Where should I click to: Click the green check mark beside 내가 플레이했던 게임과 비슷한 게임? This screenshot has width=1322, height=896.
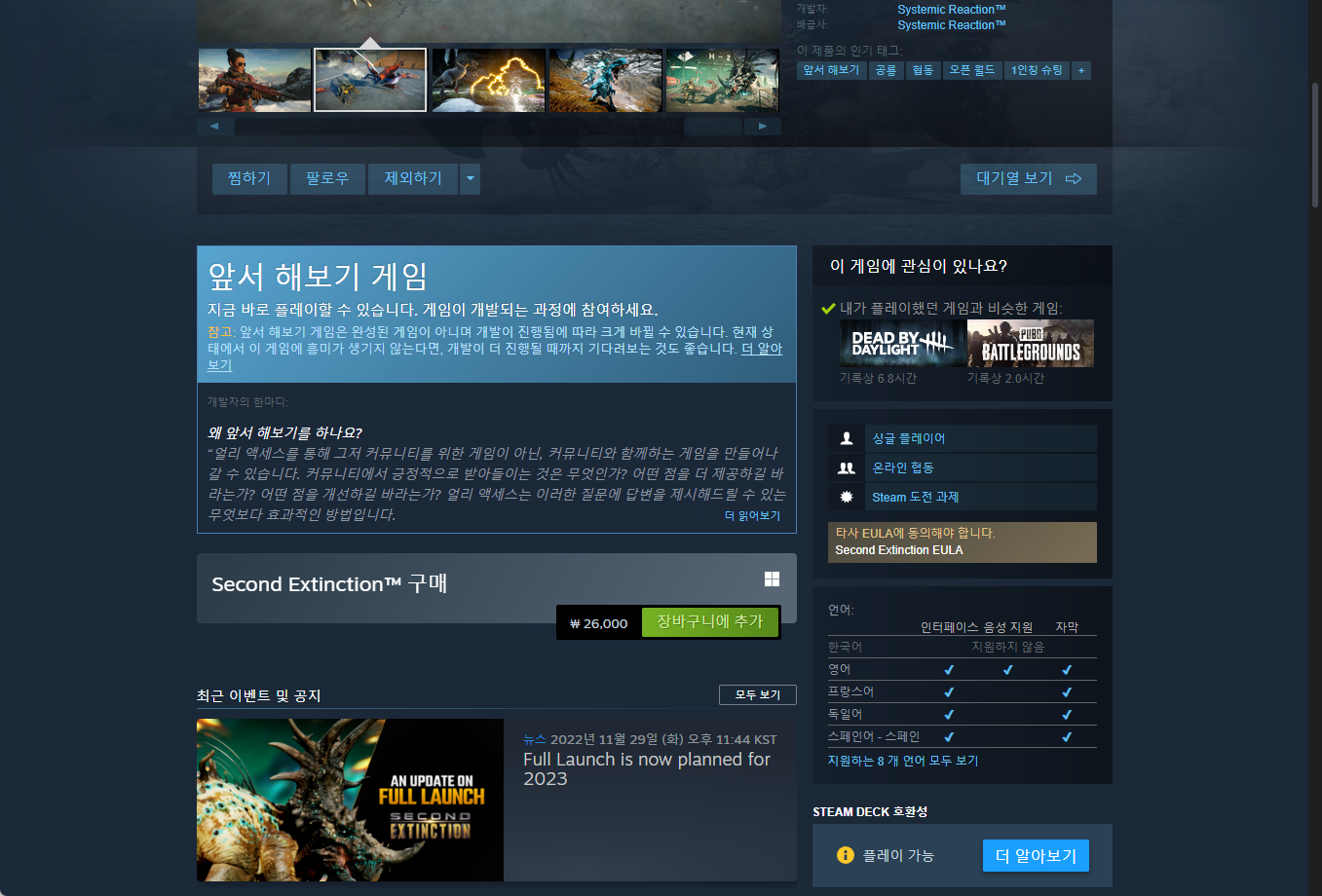pyautogui.click(x=829, y=309)
